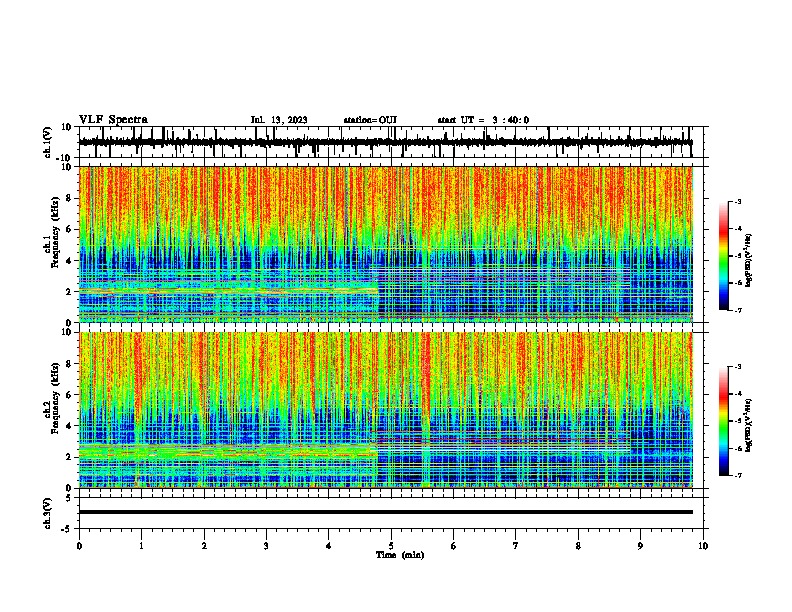The height and width of the screenshot is (612, 792).
Task: Click the "start UT = 3:40:0" header text
Action: (483, 120)
